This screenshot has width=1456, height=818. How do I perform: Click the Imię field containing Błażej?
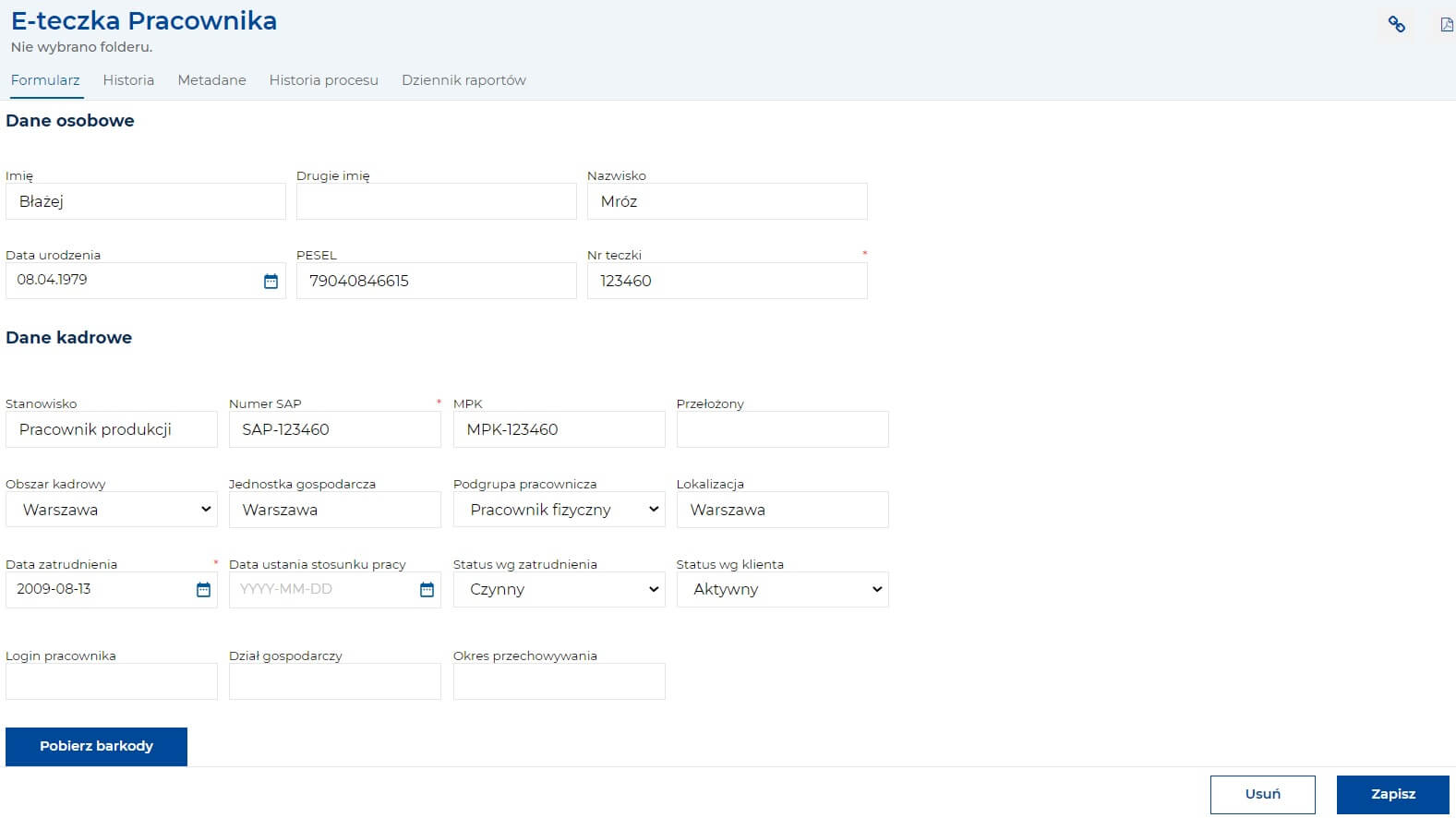(146, 201)
